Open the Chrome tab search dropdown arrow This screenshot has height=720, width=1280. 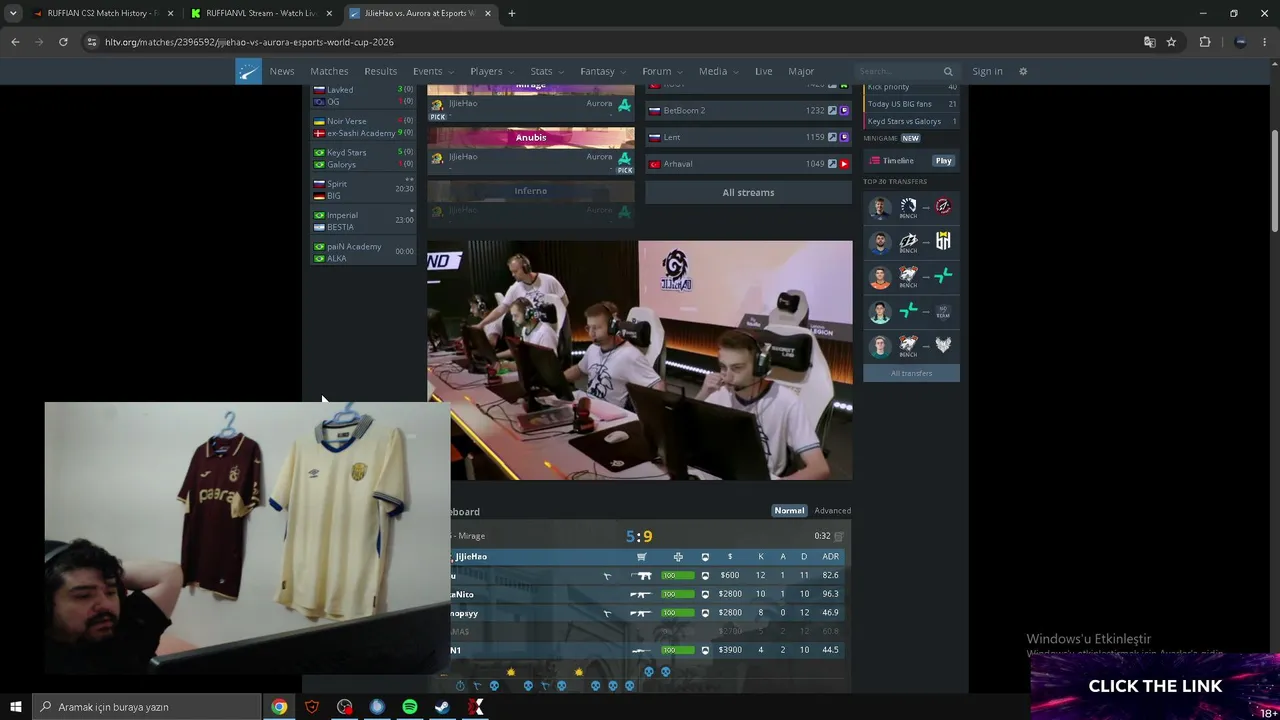tap(13, 13)
